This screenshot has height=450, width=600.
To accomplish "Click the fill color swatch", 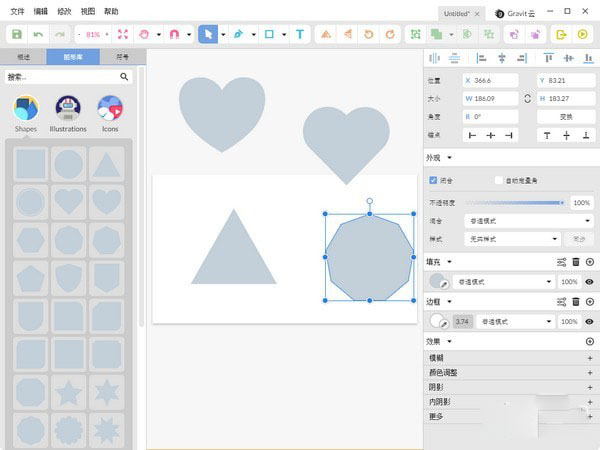I will click(437, 282).
